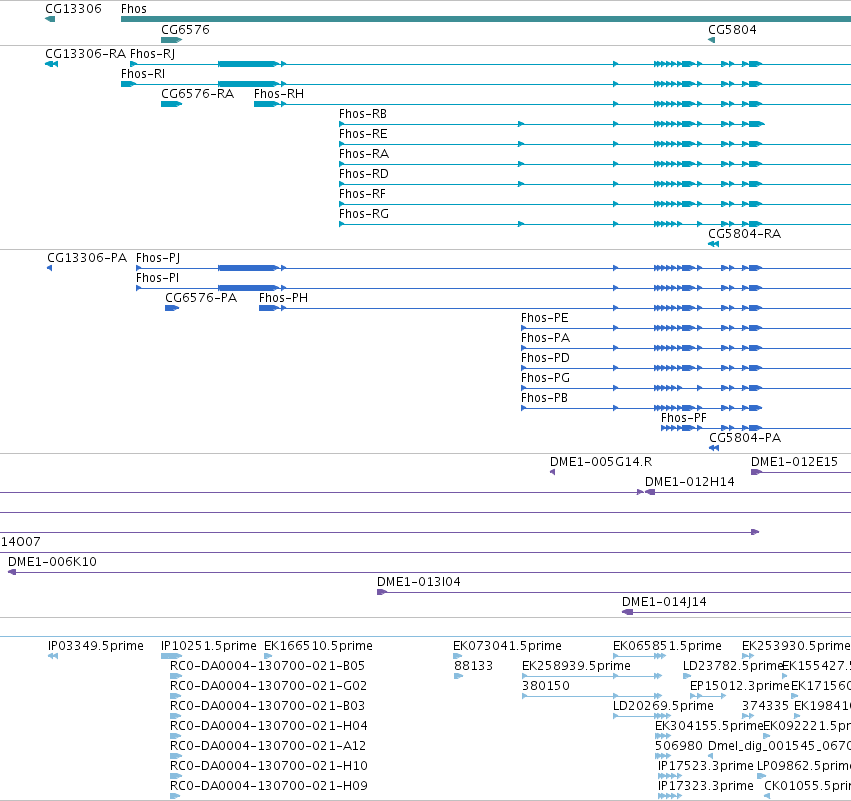This screenshot has height=801, width=851.
Task: Select EST label RC0-DA0004-130700-021-B05
Action: tap(268, 666)
